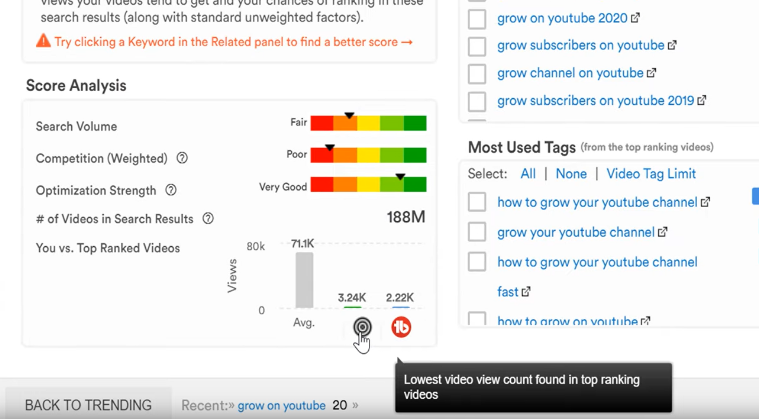This screenshot has height=419, width=759.
Task: Open external link icon after 'grow on youtube 2020'
Action: 636,18
